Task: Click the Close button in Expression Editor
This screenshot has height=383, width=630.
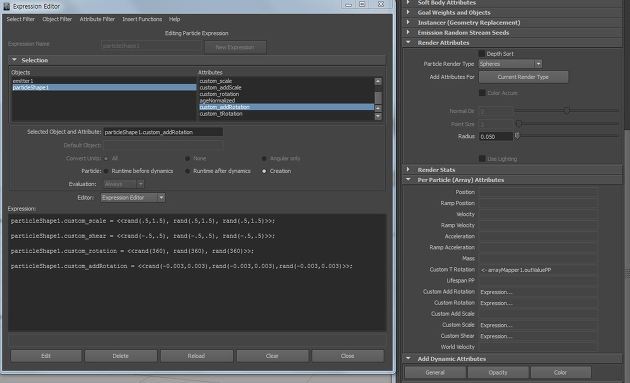Action: pyautogui.click(x=348, y=356)
